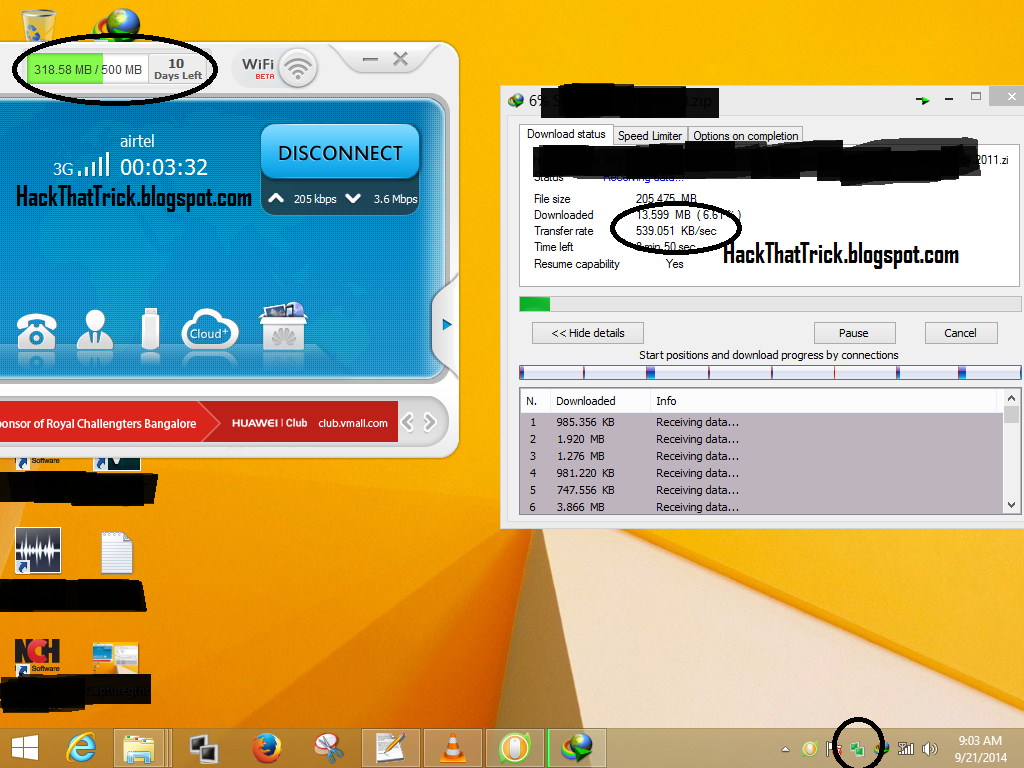Click the green download progress bar
The width and height of the screenshot is (1024, 768).
point(769,304)
